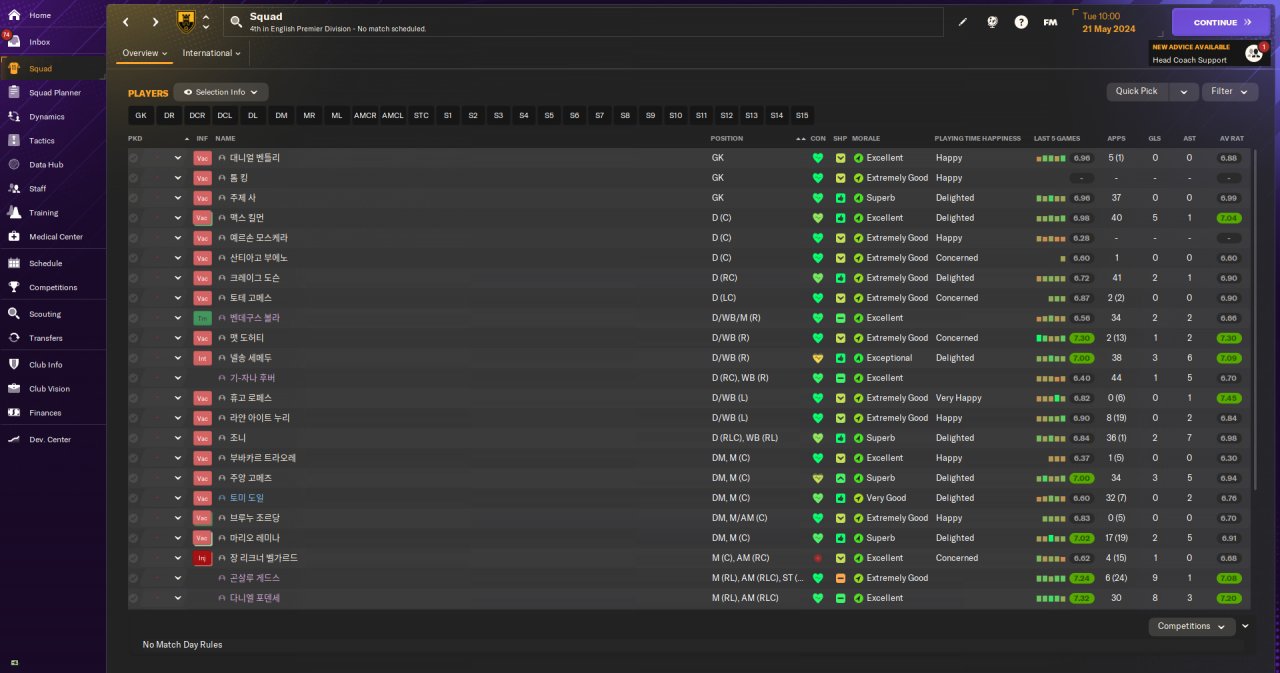This screenshot has height=673, width=1280.
Task: Click the pencil edit icon in top bar
Action: click(x=963, y=22)
